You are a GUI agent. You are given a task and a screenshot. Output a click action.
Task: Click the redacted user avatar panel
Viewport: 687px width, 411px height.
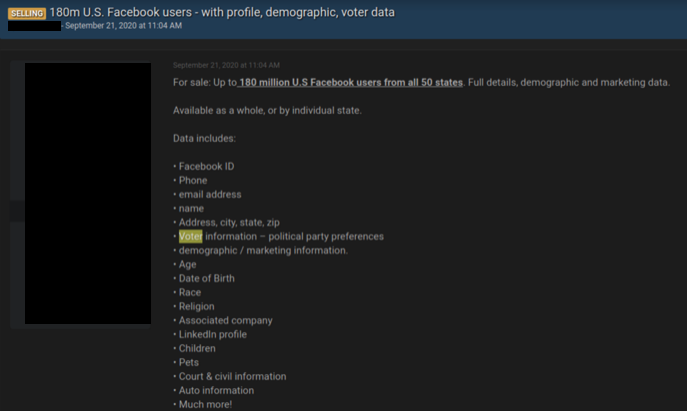(x=88, y=193)
